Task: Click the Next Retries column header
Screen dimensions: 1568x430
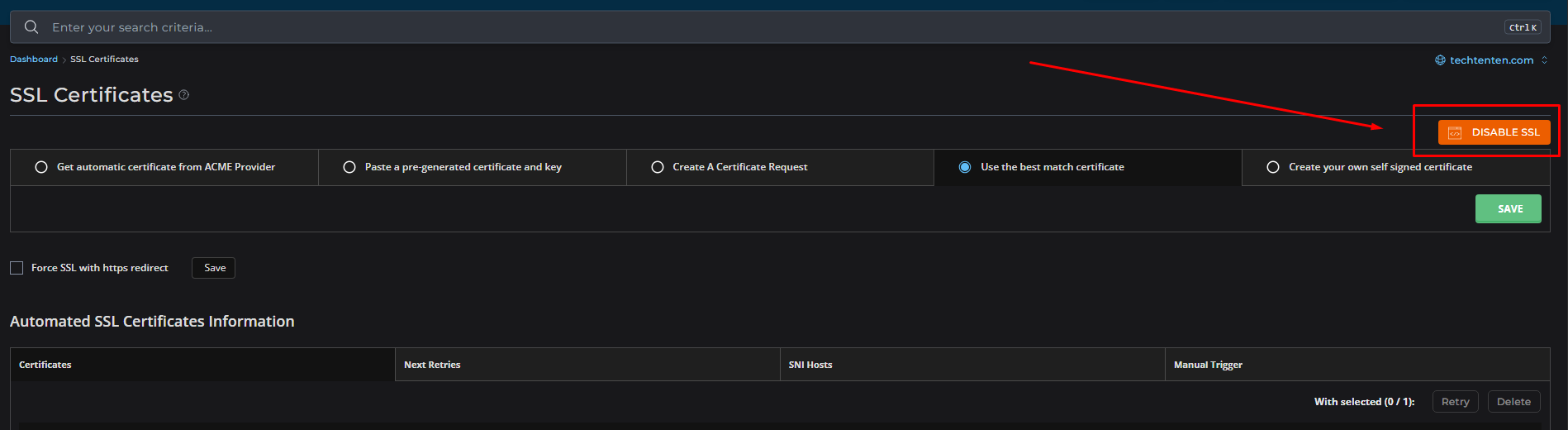Action: [x=432, y=365]
